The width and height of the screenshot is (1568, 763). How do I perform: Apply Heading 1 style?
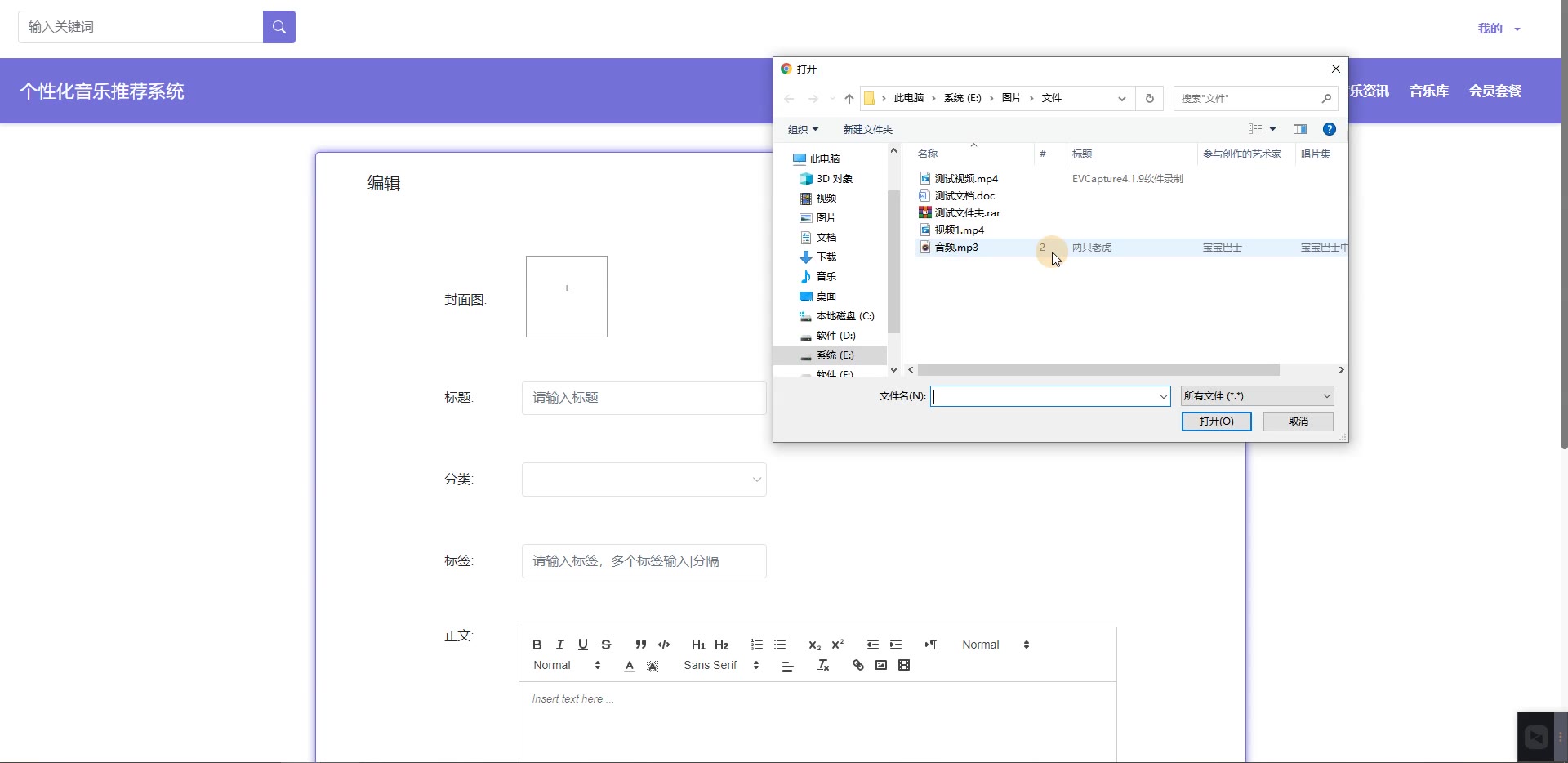[x=698, y=645]
